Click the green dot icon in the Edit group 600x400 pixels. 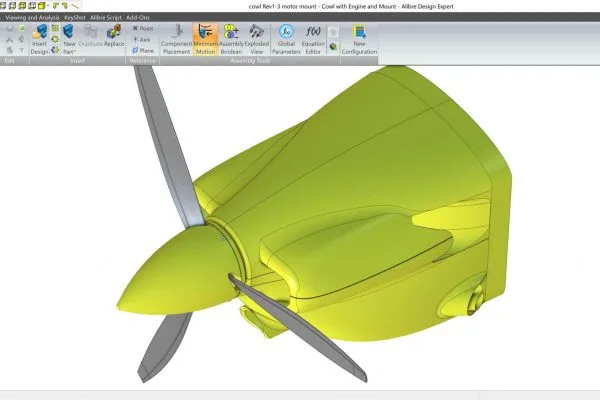pyautogui.click(x=22, y=28)
